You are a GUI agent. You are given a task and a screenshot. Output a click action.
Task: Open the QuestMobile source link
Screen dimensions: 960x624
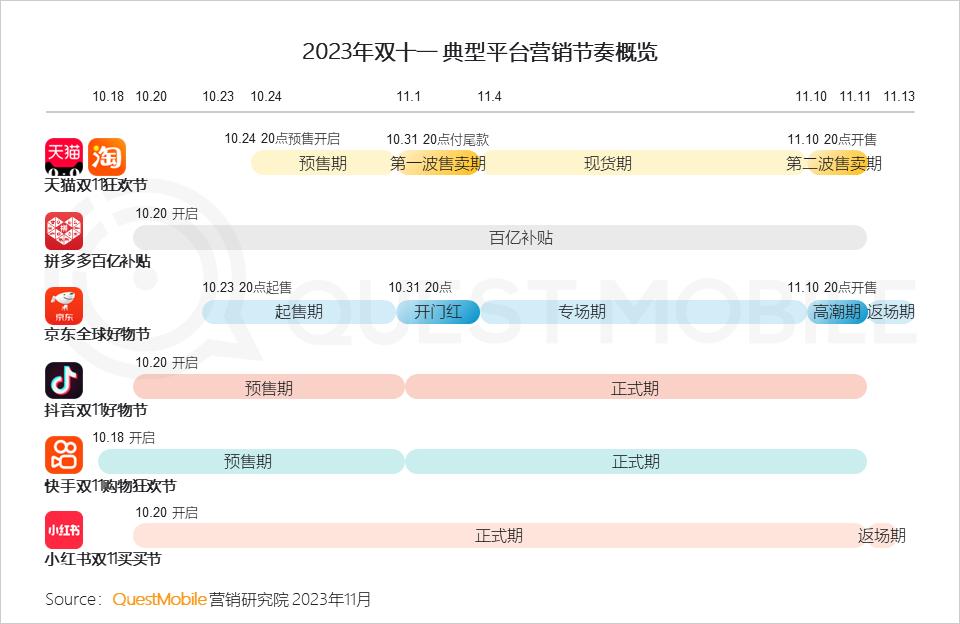coord(159,599)
